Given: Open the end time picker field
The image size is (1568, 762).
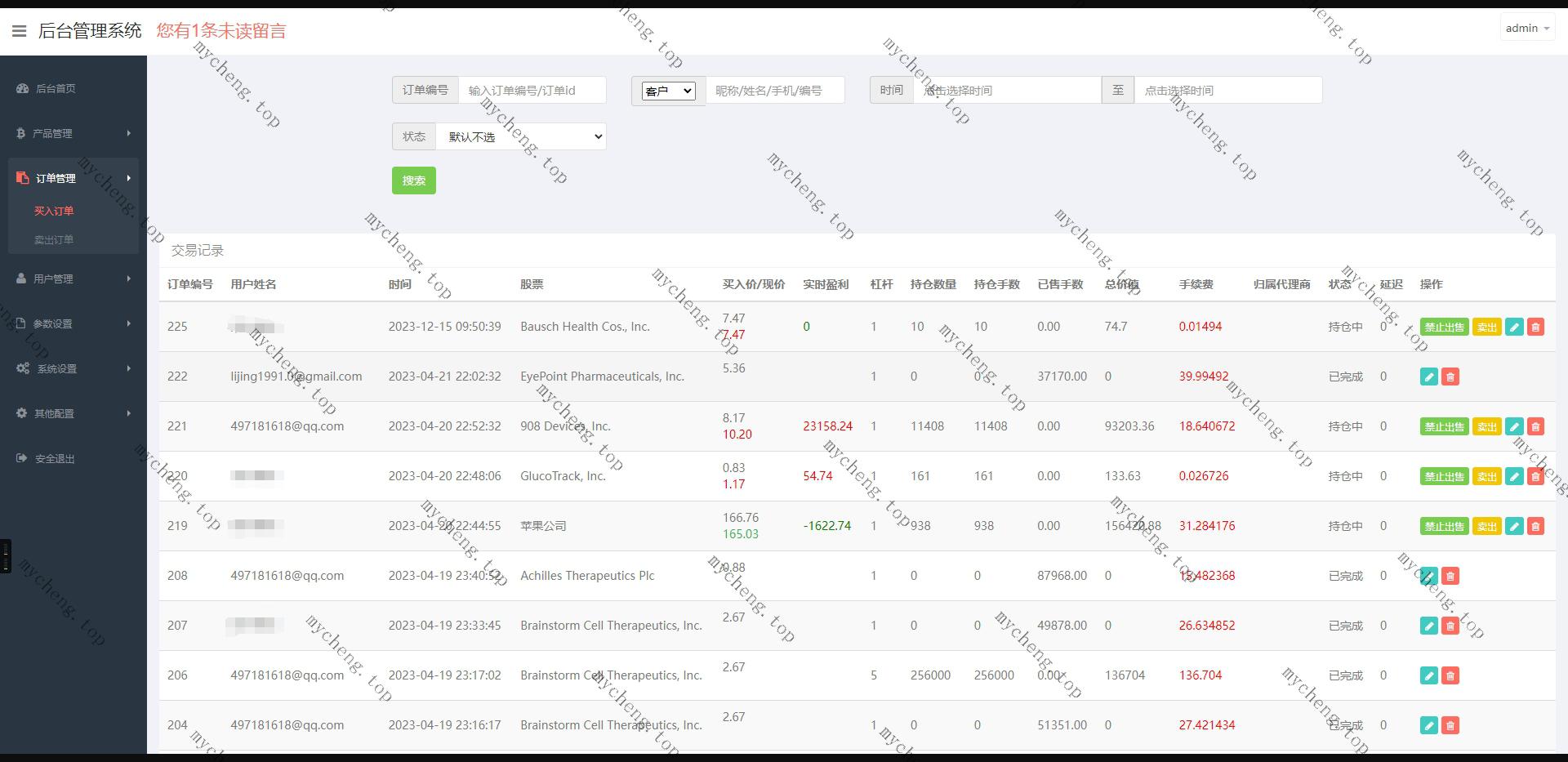Looking at the screenshot, I should coord(1228,90).
